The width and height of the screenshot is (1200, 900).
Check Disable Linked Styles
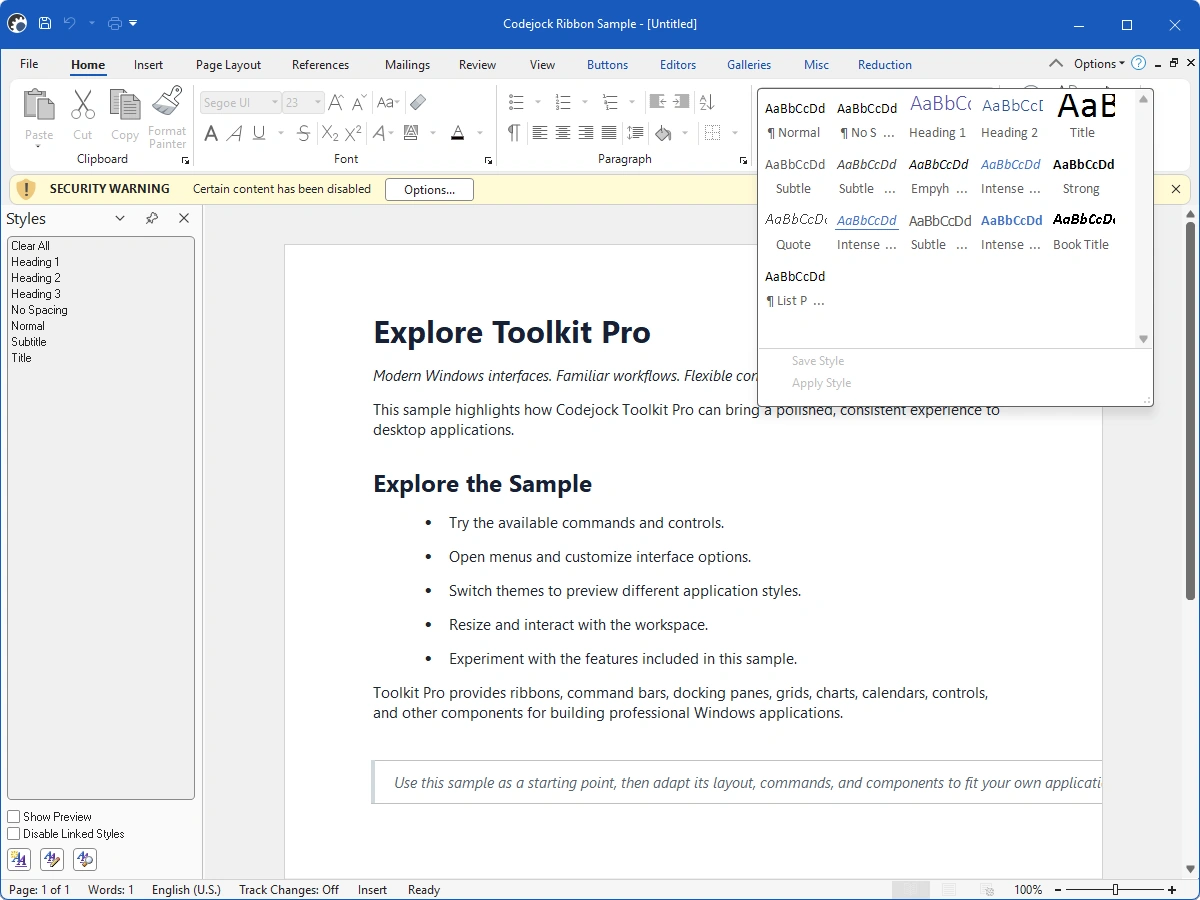14,834
